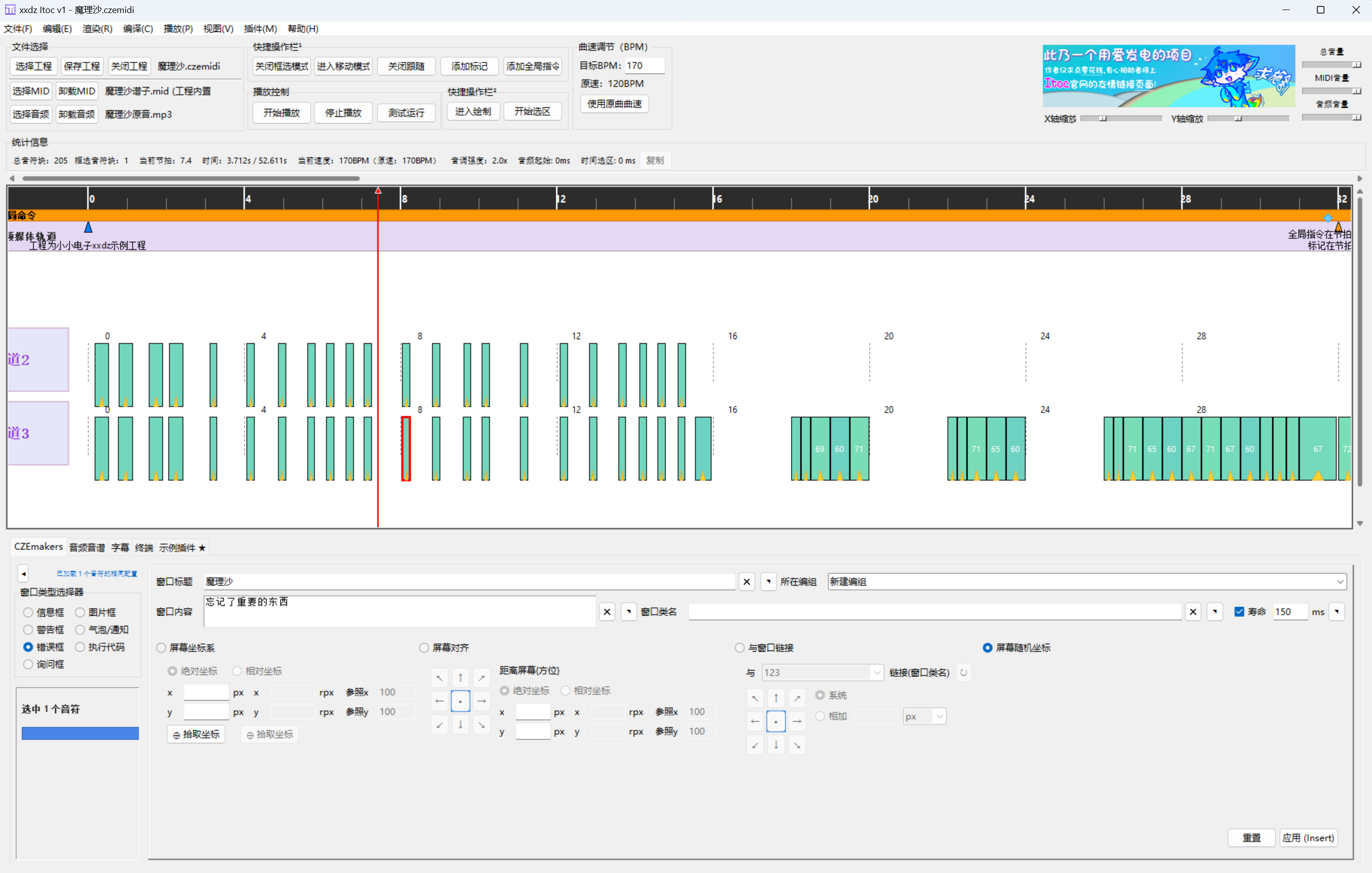This screenshot has height=873, width=1372.
Task: Switch to the 字幕 tab
Action: pyautogui.click(x=120, y=547)
